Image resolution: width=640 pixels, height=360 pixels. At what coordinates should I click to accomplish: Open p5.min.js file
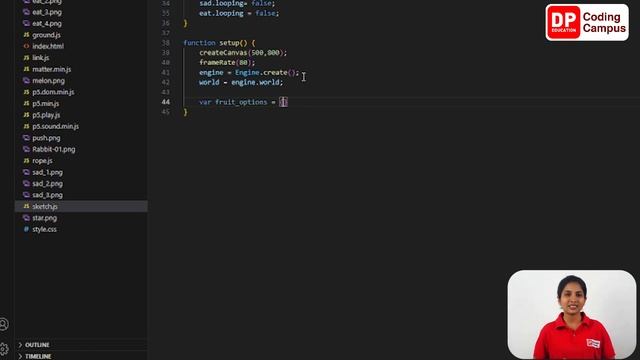click(x=45, y=104)
